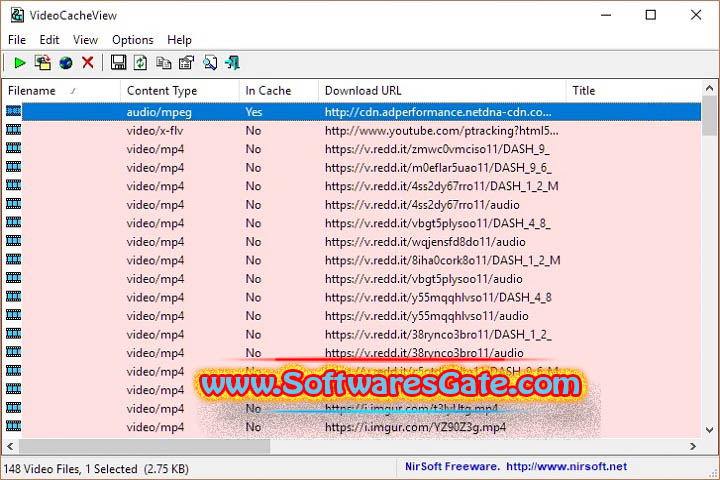Open the View menu

[x=85, y=40]
